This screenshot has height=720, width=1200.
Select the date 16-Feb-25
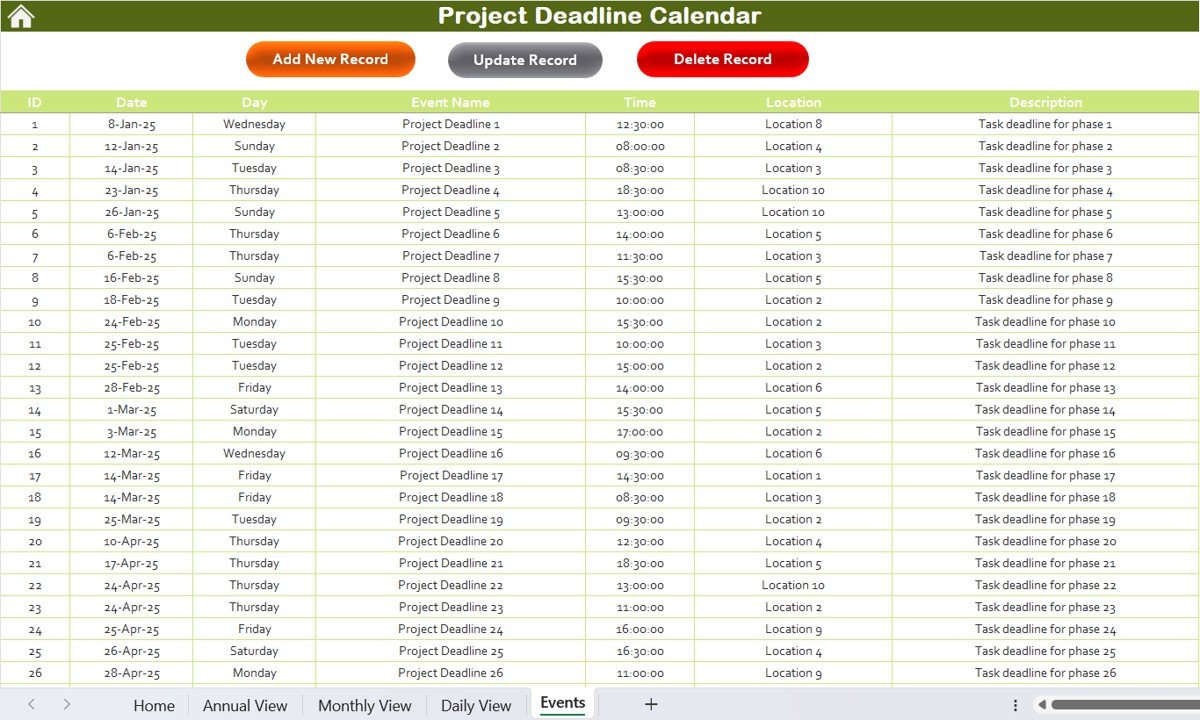click(131, 278)
